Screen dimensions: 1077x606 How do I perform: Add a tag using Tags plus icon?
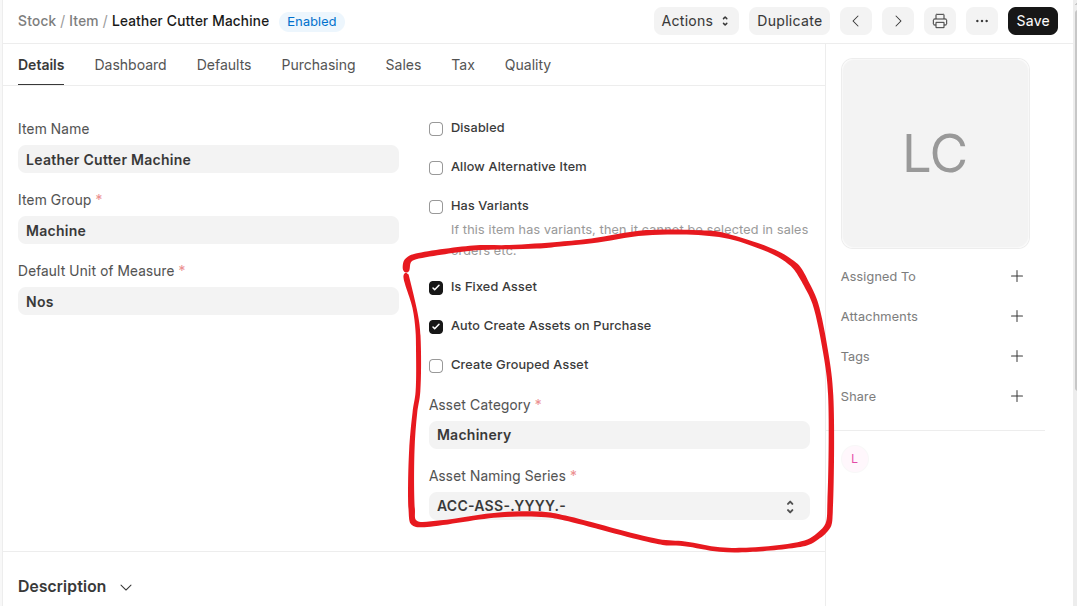[x=1017, y=357]
